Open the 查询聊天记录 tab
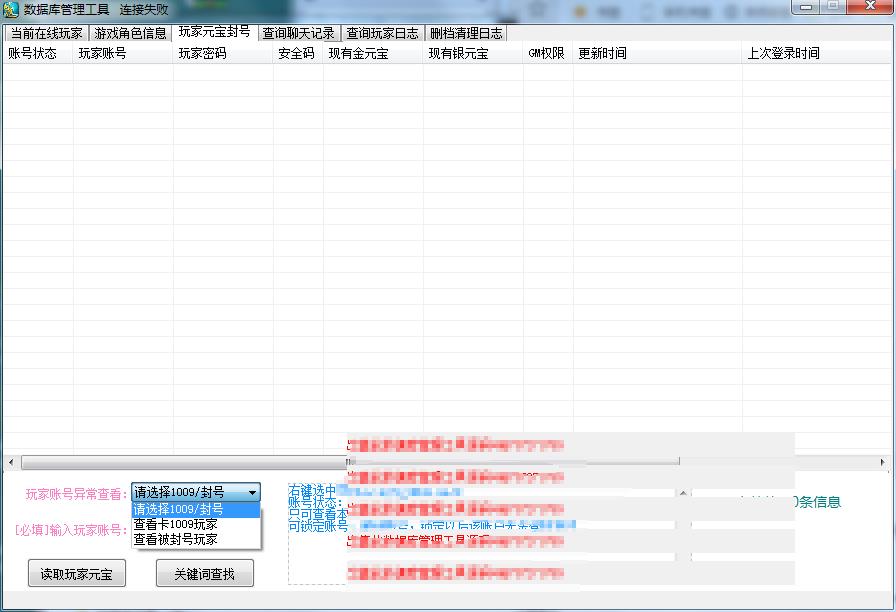Image resolution: width=896 pixels, height=612 pixels. click(x=298, y=33)
